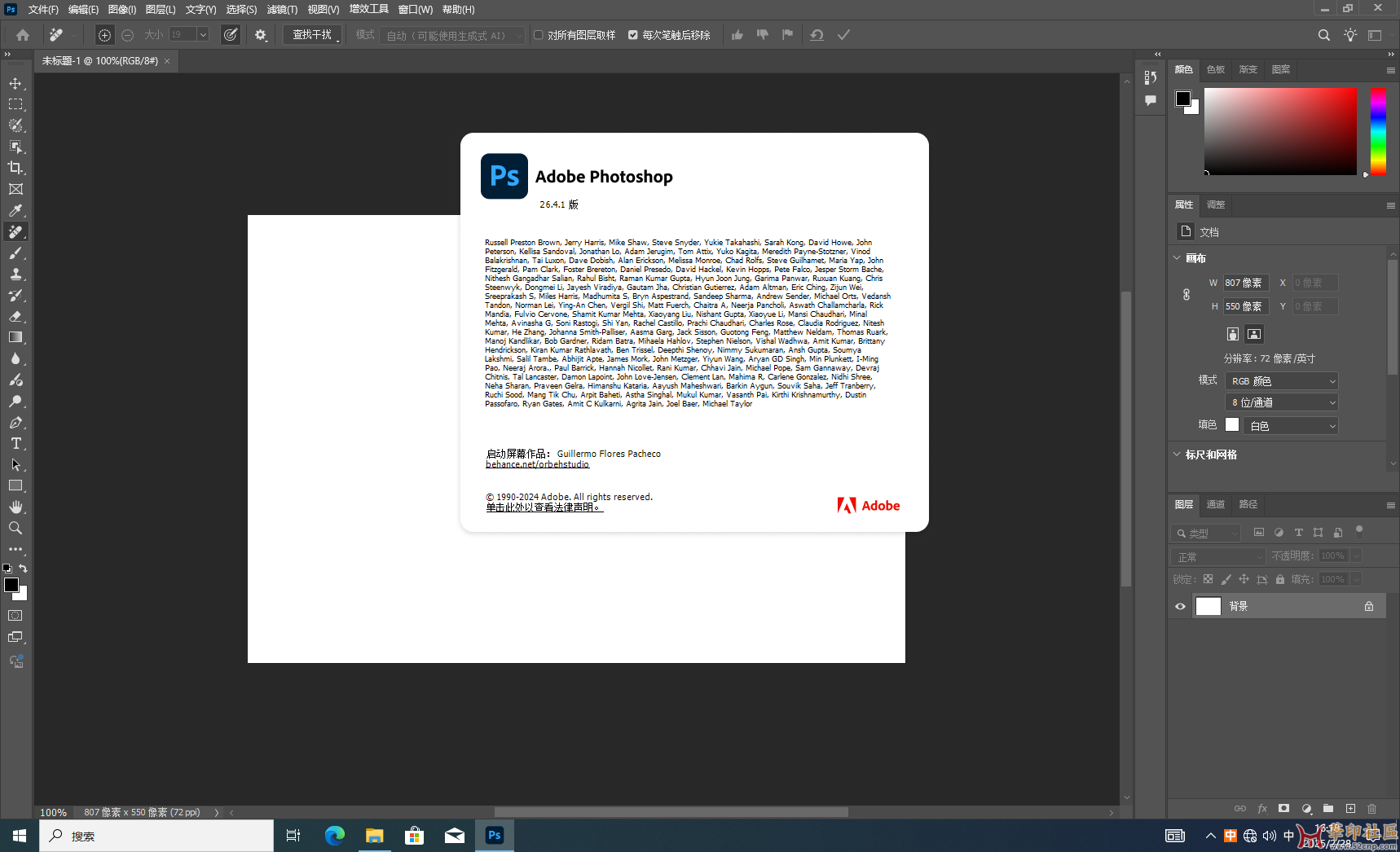This screenshot has width=1400, height=852.
Task: Open the 8 位/通道 bit depth dropdown
Action: coord(1282,402)
